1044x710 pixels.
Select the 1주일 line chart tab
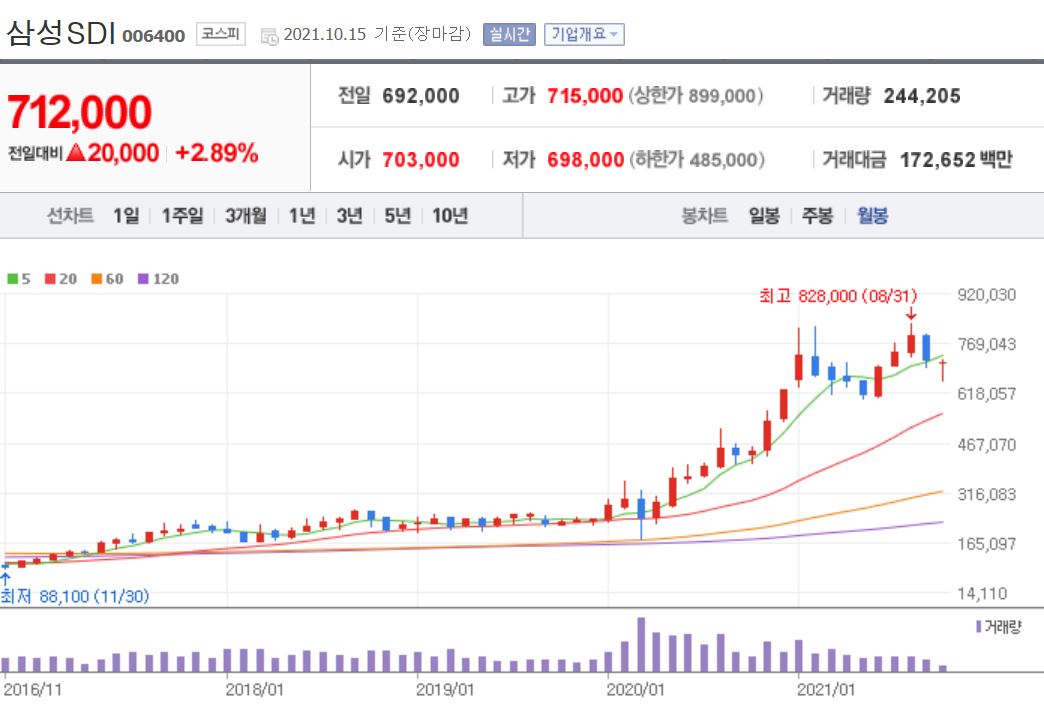pyautogui.click(x=182, y=216)
